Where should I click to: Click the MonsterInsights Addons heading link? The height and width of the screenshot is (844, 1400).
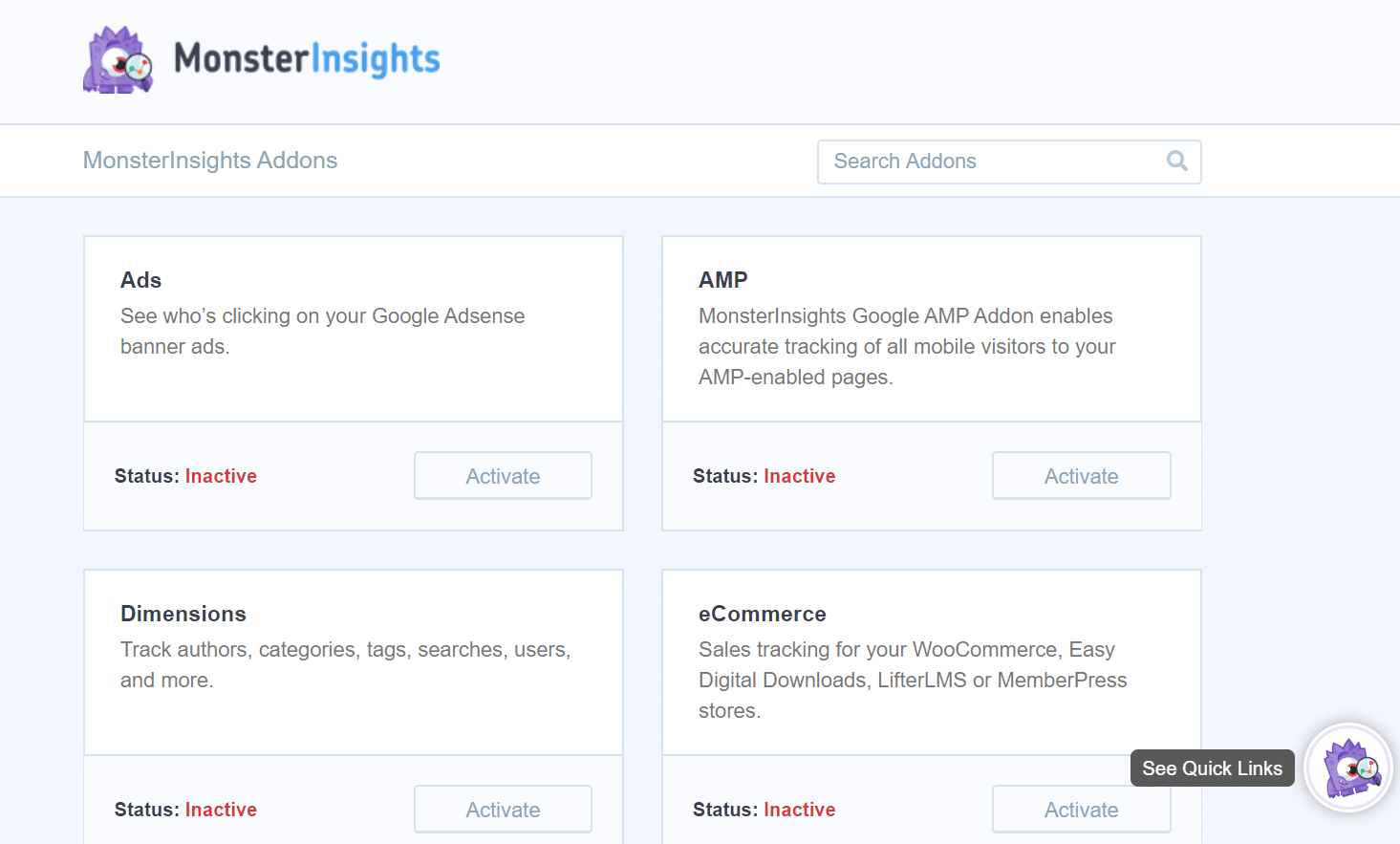210,160
